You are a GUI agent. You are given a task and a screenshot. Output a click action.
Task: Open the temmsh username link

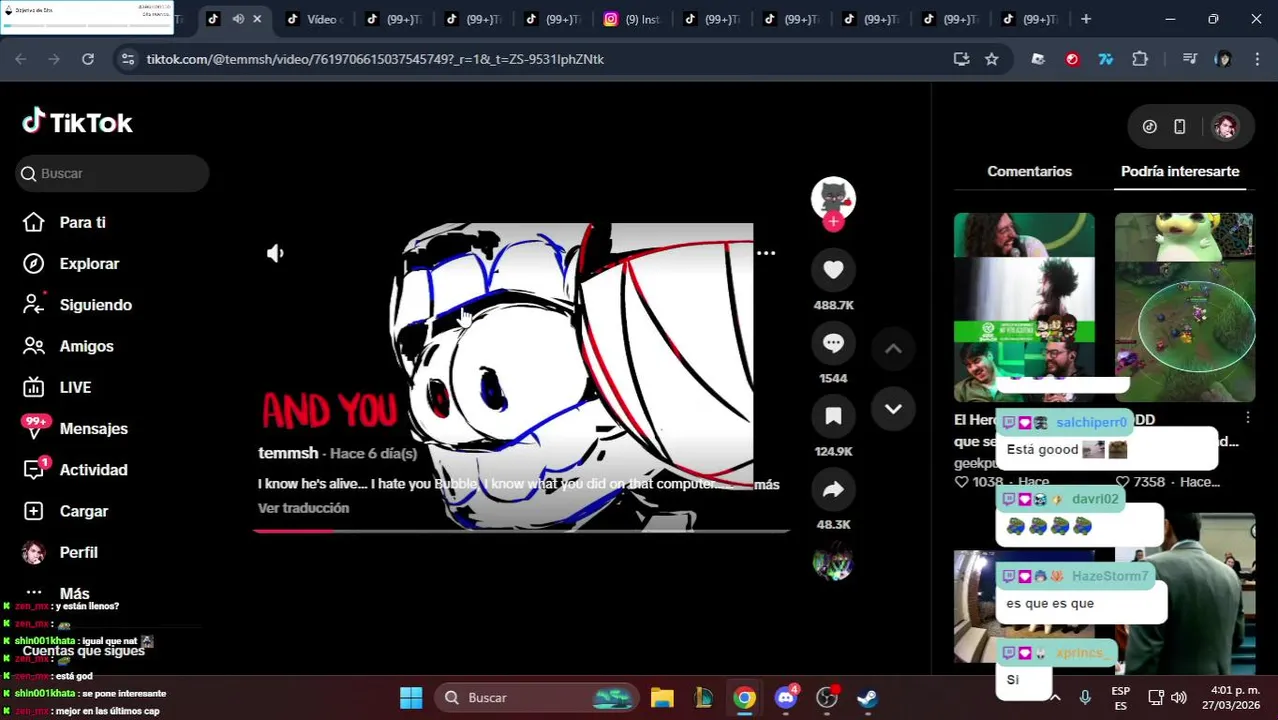pyautogui.click(x=288, y=453)
